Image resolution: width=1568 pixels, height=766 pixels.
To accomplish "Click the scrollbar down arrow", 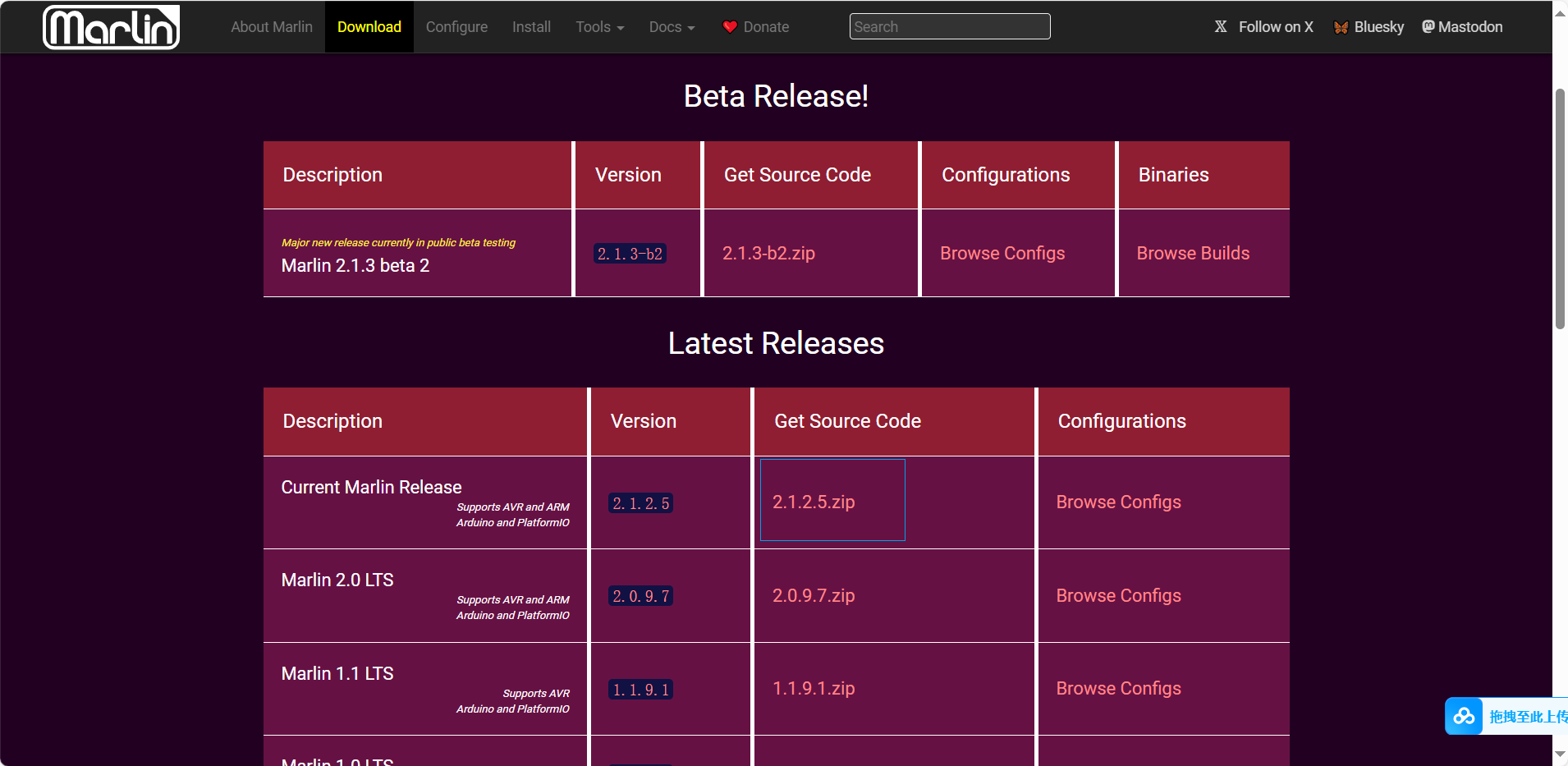I will (1560, 754).
